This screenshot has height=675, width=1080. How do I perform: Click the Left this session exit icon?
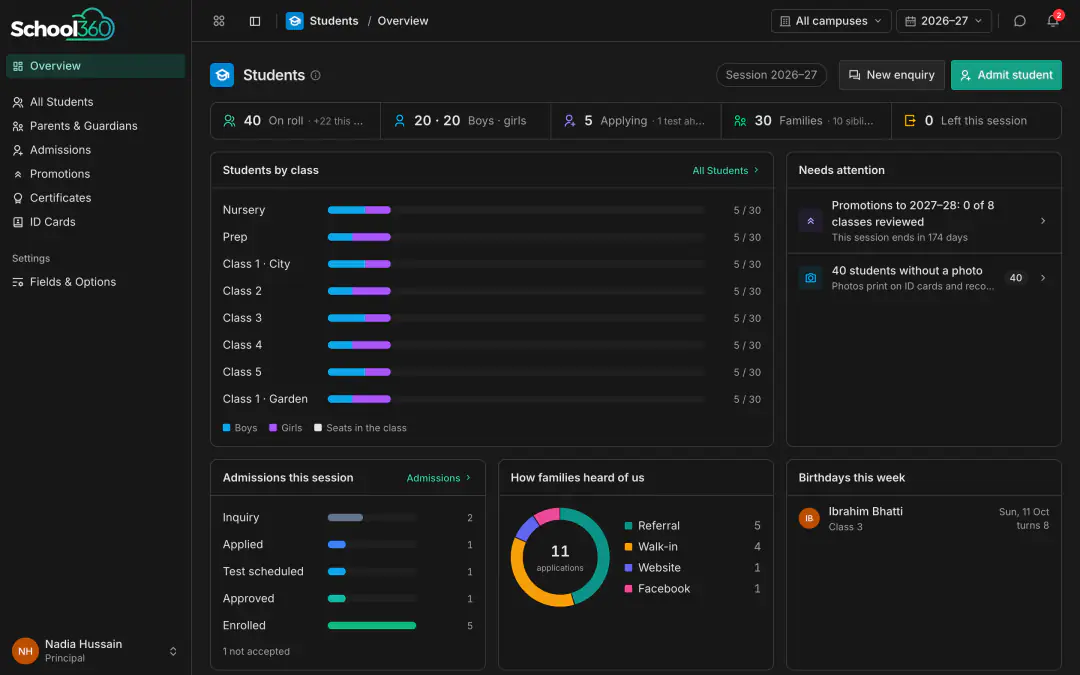point(910,121)
